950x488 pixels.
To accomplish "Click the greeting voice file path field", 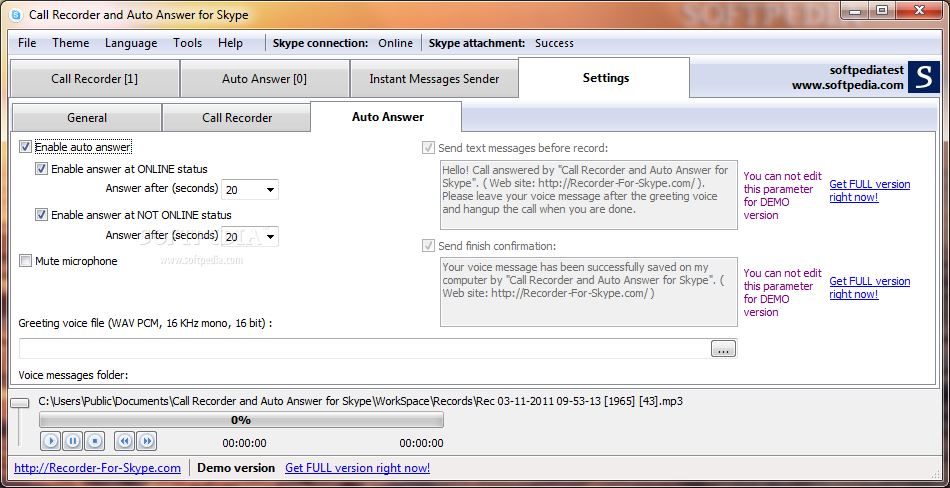I will tap(365, 349).
